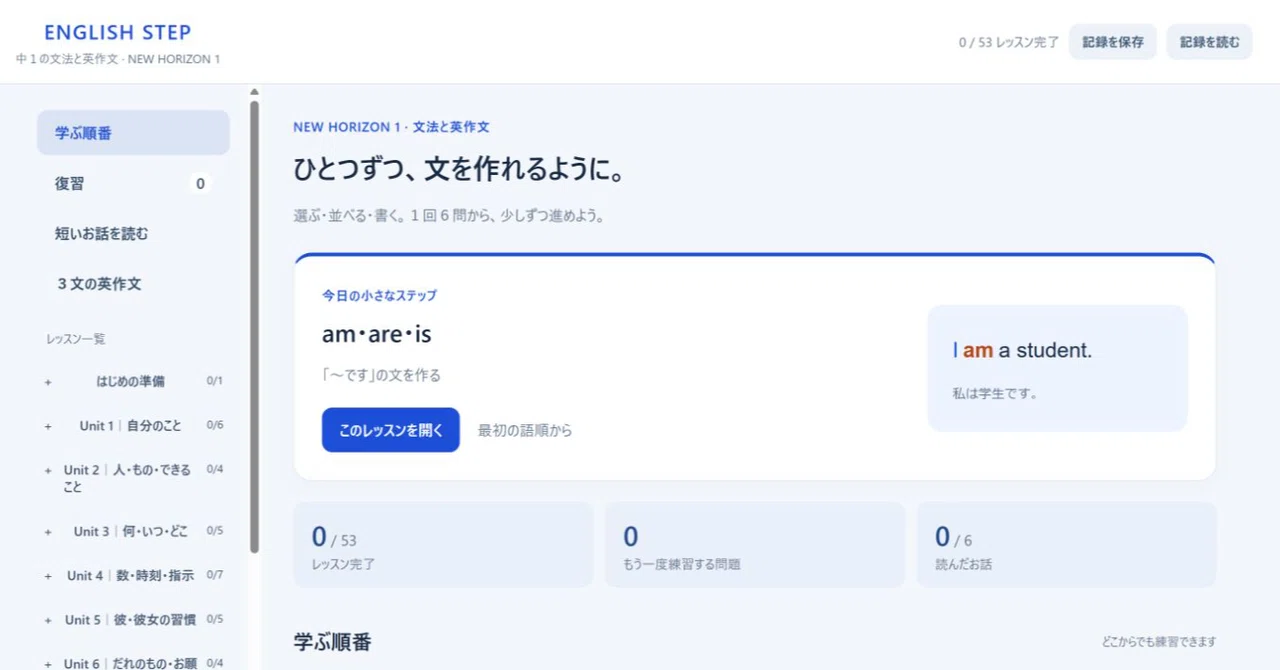Expand Unit 1 自分のこと lesson group
The height and width of the screenshot is (670, 1280).
[133, 425]
